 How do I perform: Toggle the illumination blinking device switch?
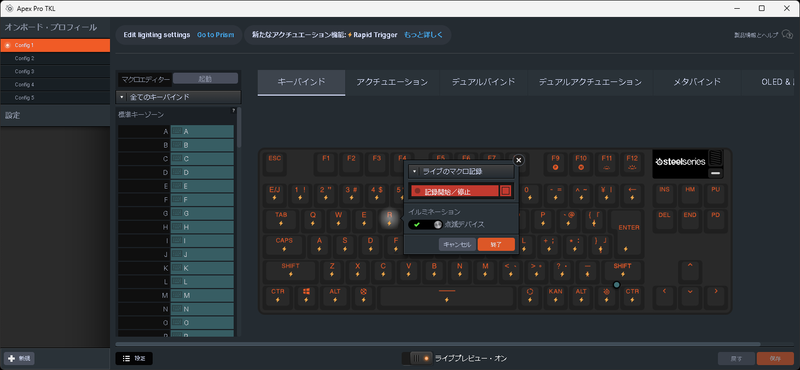point(426,225)
